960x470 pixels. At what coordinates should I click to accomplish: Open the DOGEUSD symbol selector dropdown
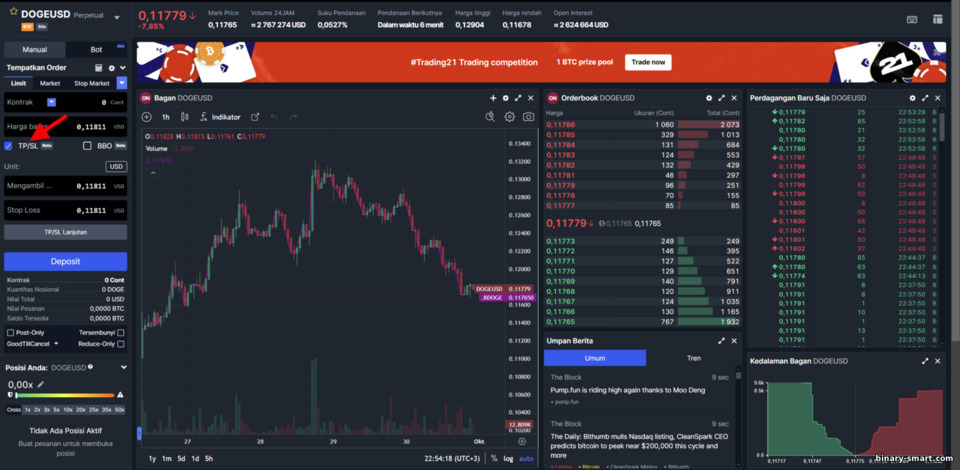click(117, 18)
